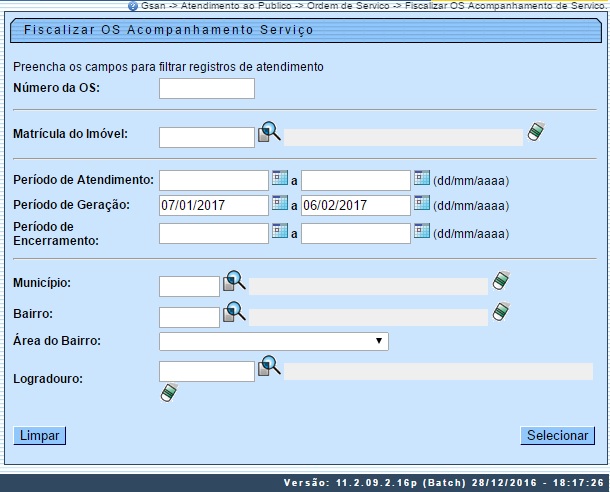Click the grey Município description box
Screen dimensions: 610x492
click(368, 286)
